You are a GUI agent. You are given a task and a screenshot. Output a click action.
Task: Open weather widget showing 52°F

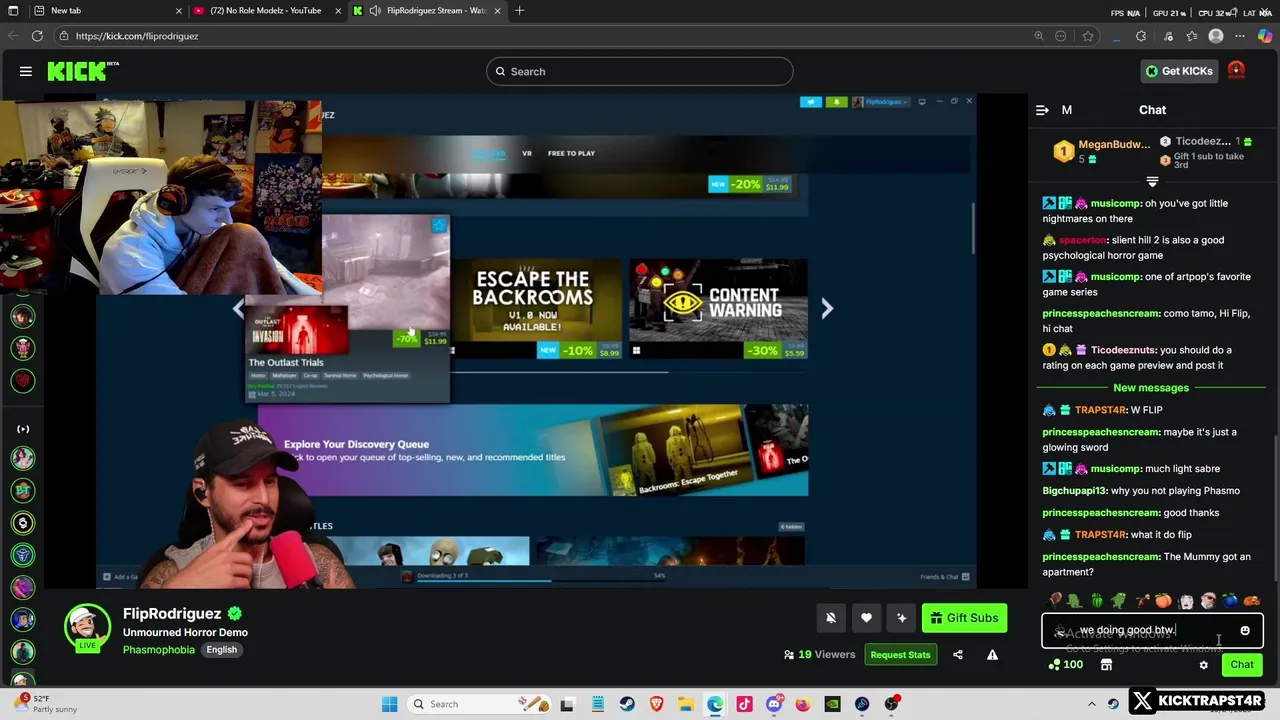[45, 704]
